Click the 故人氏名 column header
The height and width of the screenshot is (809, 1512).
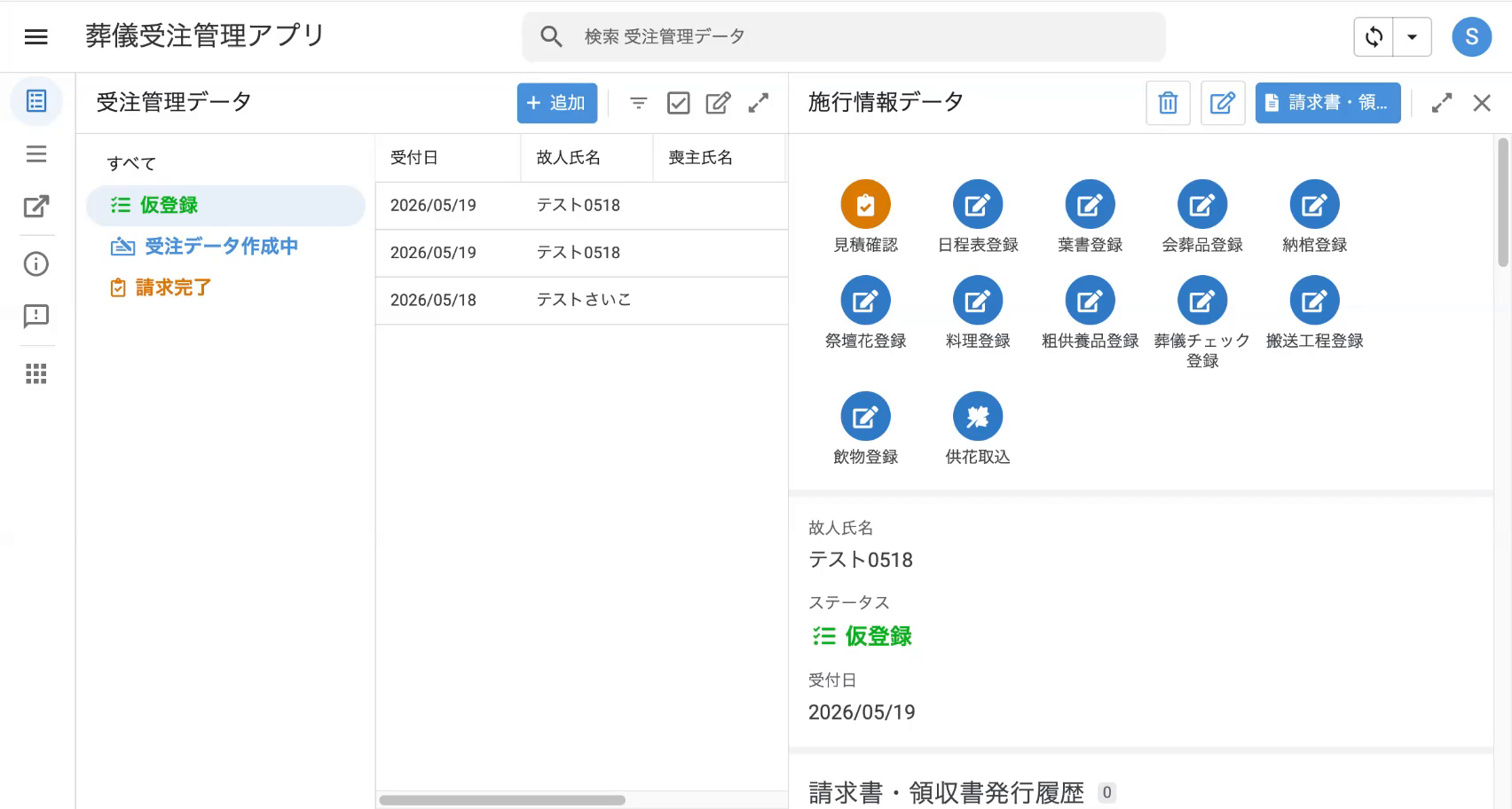(x=569, y=158)
